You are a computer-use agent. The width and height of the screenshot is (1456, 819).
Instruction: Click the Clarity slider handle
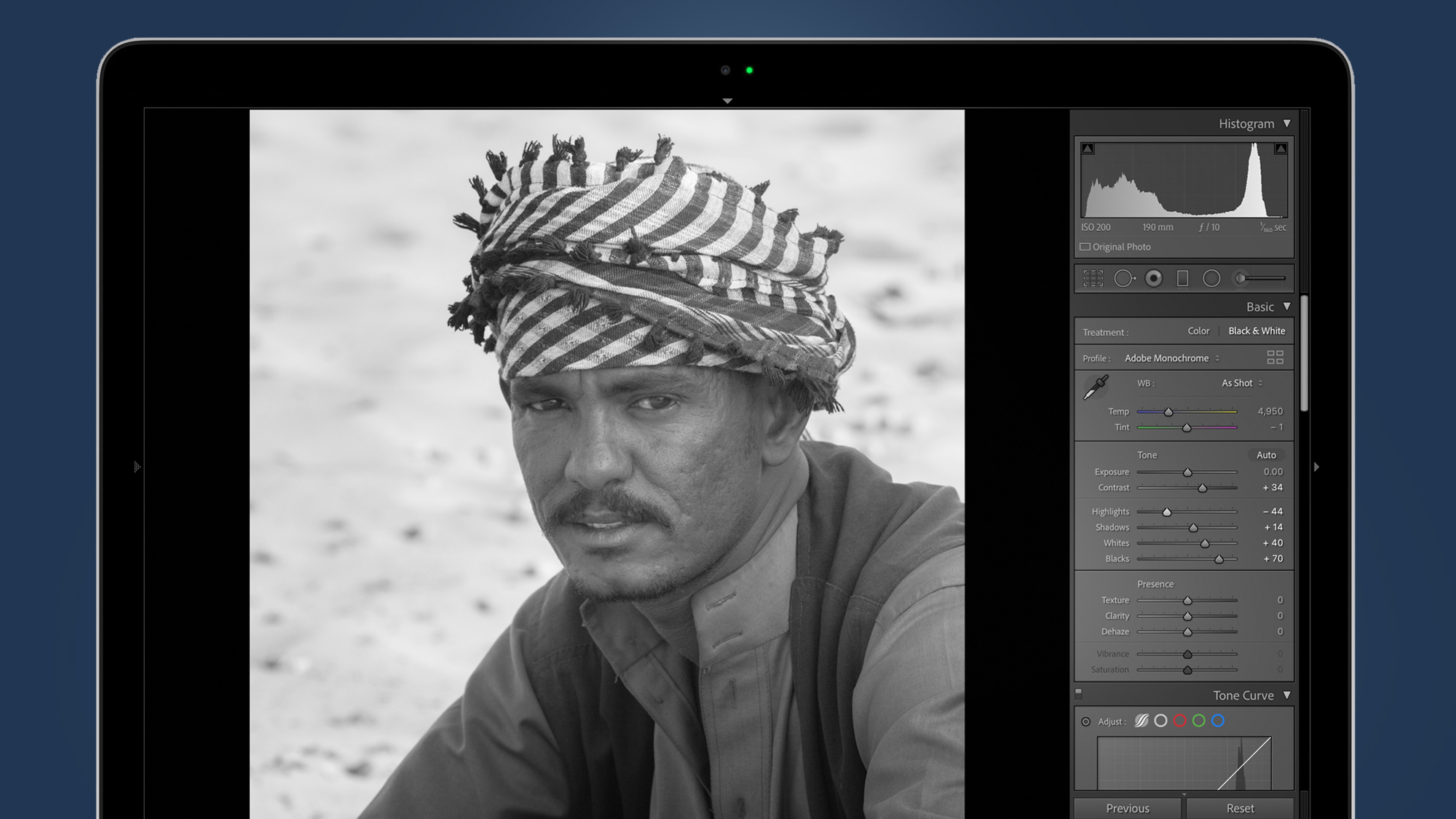point(1187,617)
